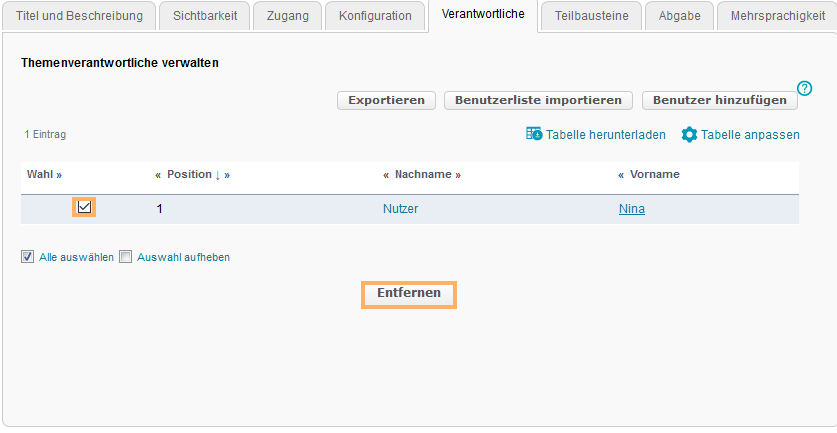Tick the Auswahl aufheben checkbox
Viewport: 837px width, 433px height.
pyautogui.click(x=125, y=257)
